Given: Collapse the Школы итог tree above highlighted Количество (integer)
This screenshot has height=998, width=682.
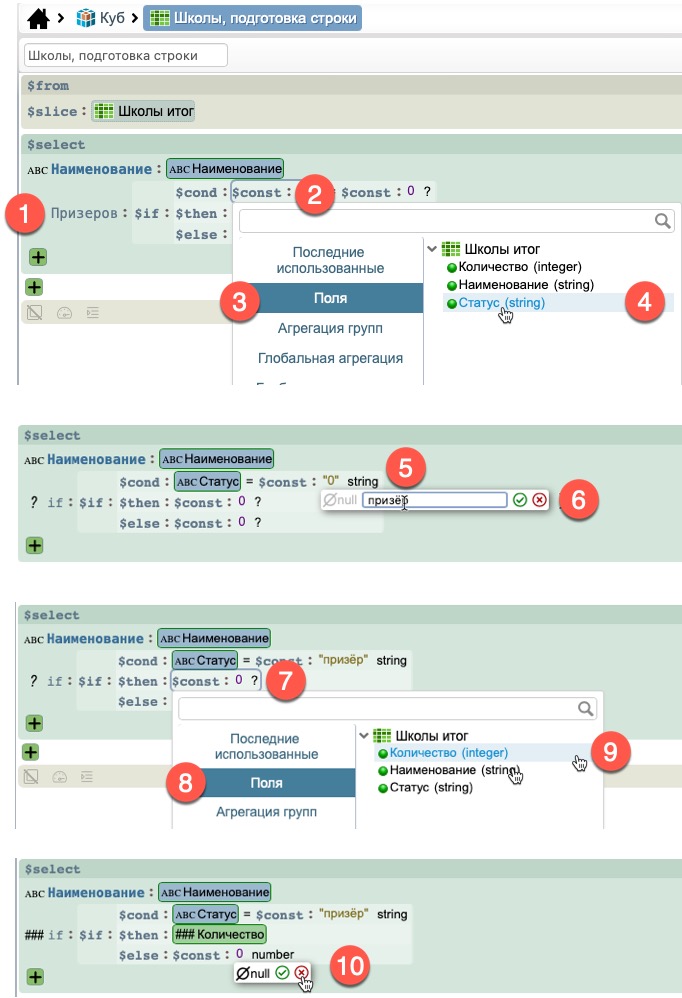Looking at the screenshot, I should pyautogui.click(x=362, y=735).
